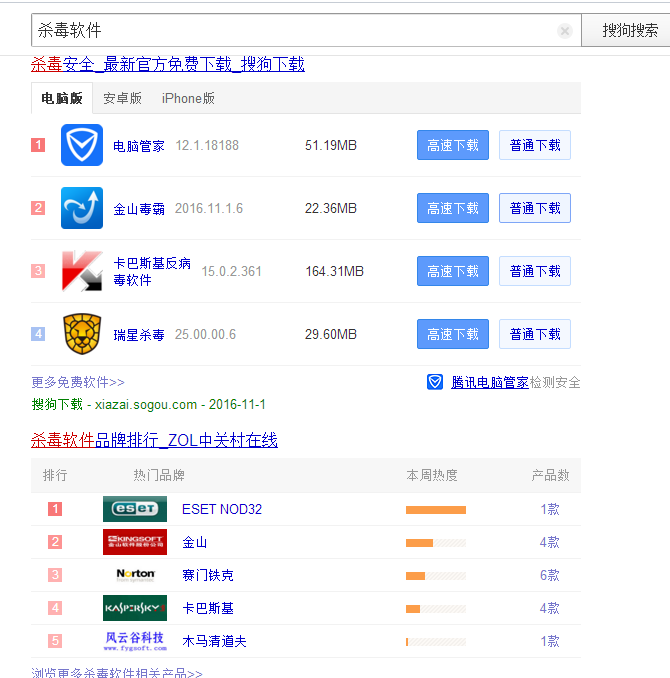Click the ESET brand logo

(x=135, y=509)
